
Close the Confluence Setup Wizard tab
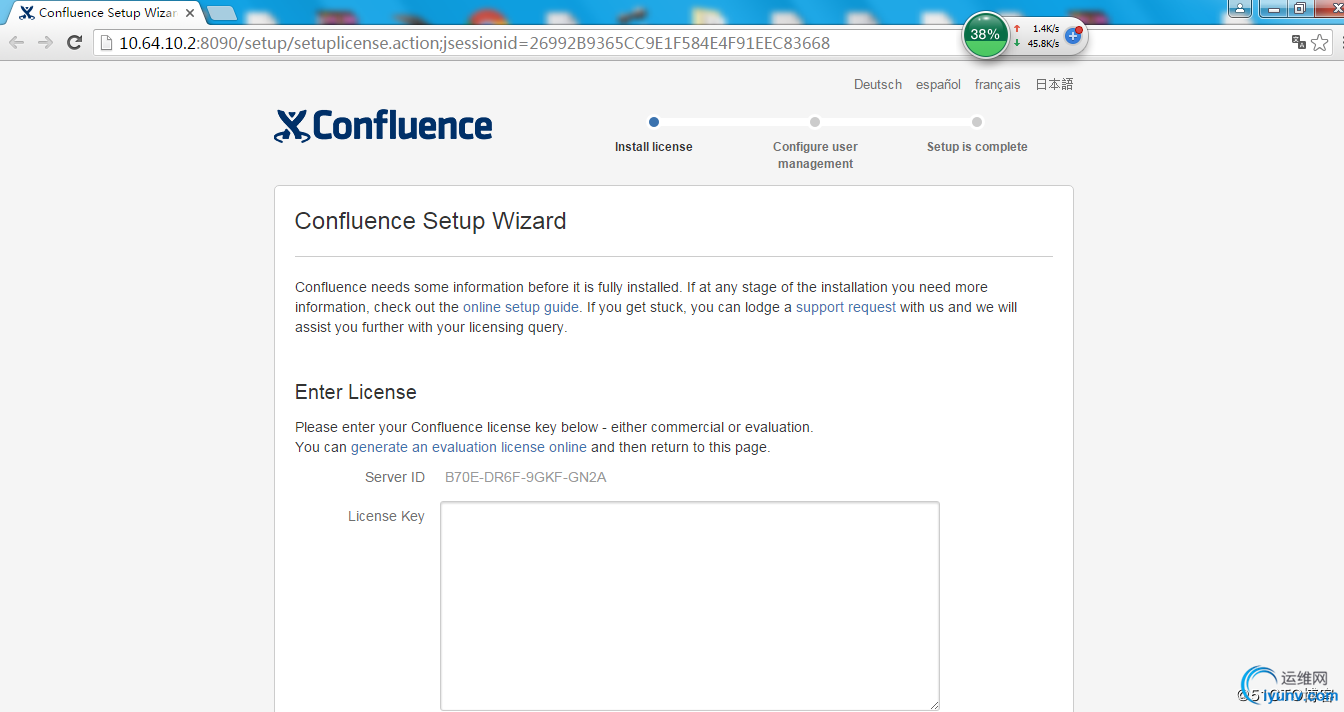[190, 13]
